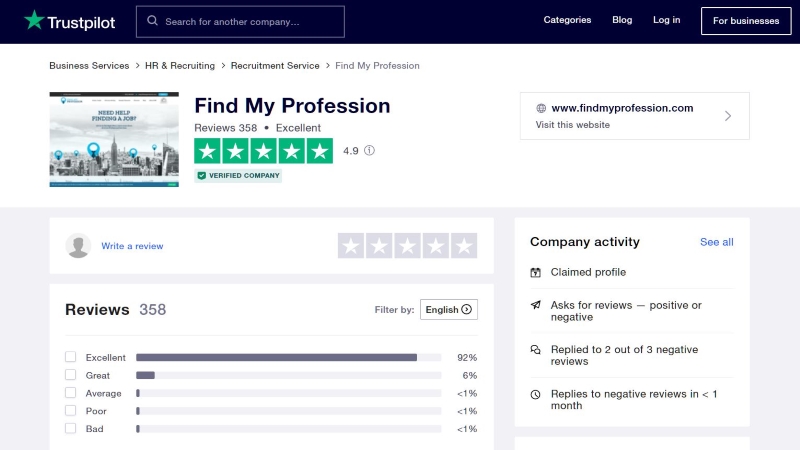Click the search magnifier icon
Image resolution: width=800 pixels, height=450 pixels.
152,20
